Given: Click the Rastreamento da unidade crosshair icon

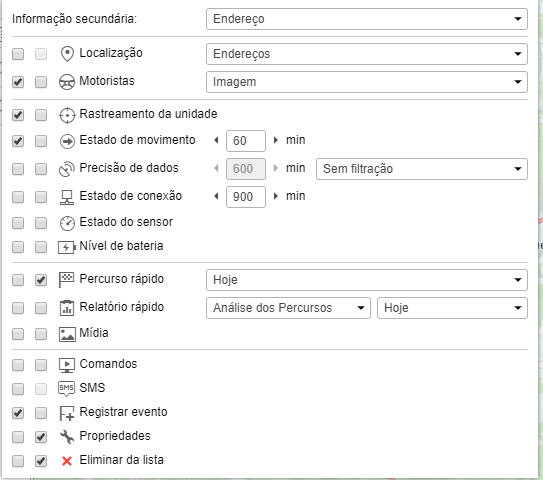Looking at the screenshot, I should [67, 115].
